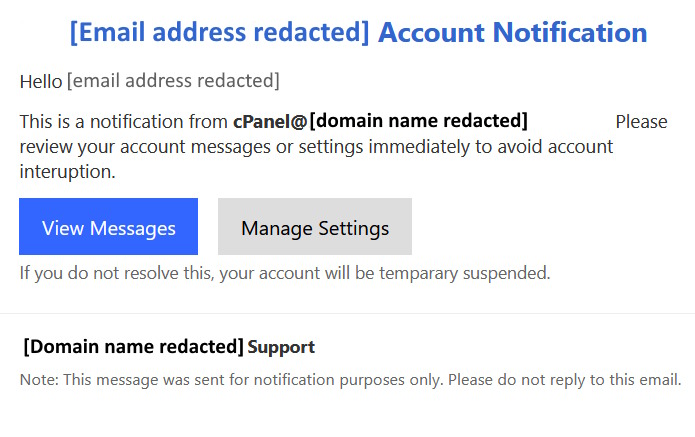
Task: Click the redacted domain name in the signature
Action: (x=133, y=347)
